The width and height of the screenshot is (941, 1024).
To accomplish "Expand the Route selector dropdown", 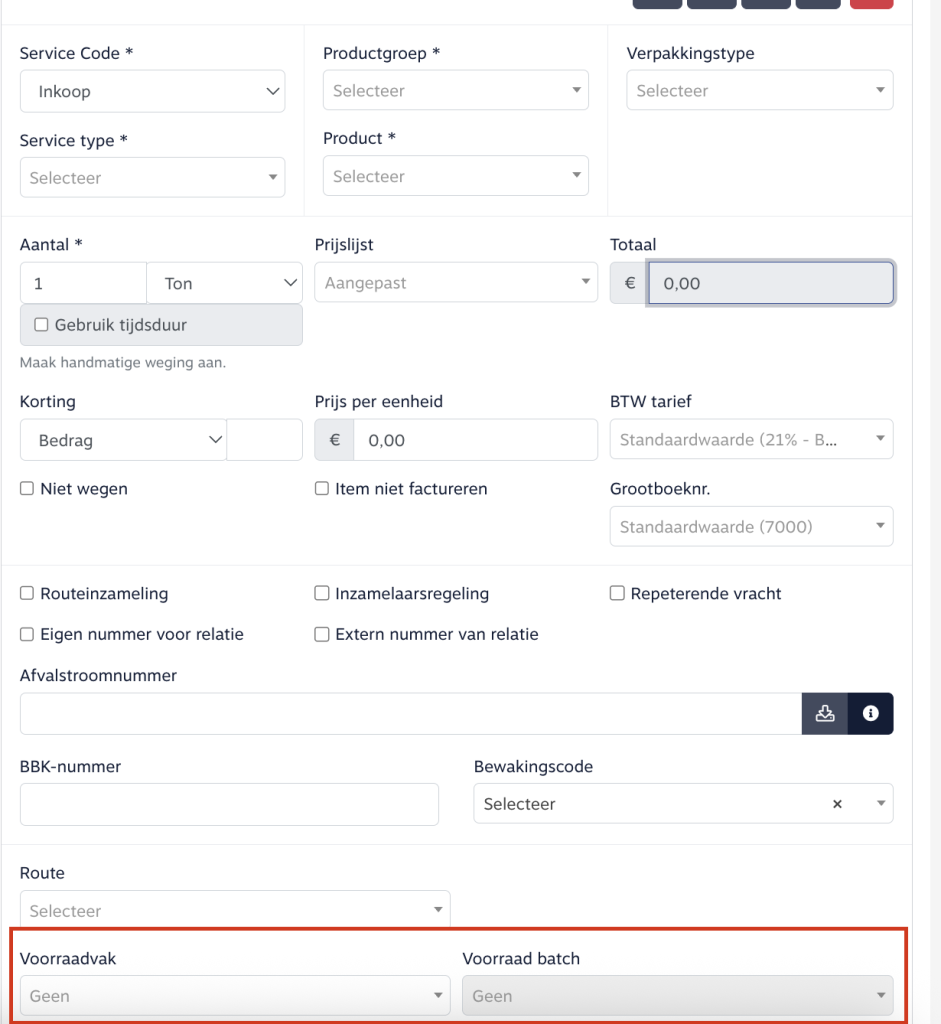I will click(x=235, y=911).
